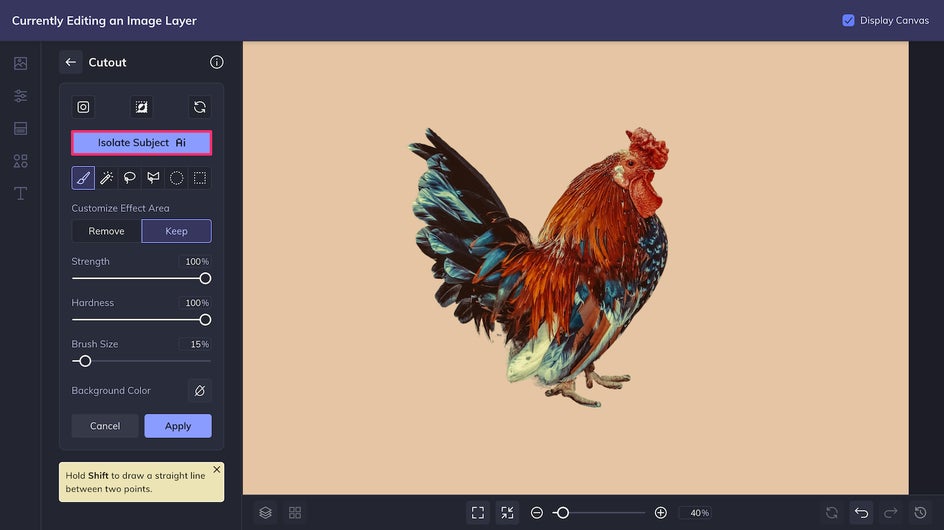Click the Hardness 100% value field

[194, 303]
